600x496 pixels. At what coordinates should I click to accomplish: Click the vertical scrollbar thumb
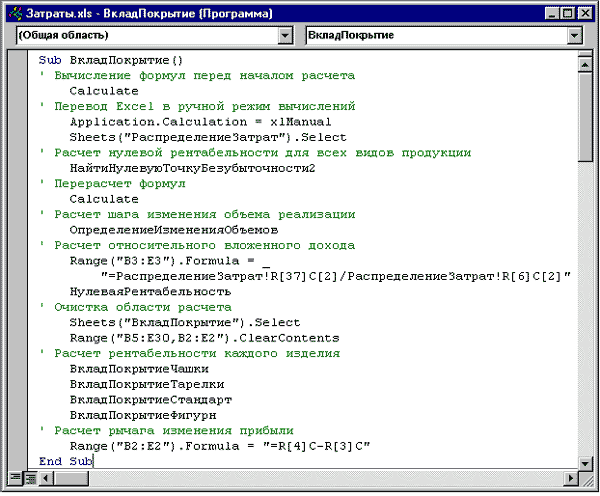pyautogui.click(x=585, y=117)
